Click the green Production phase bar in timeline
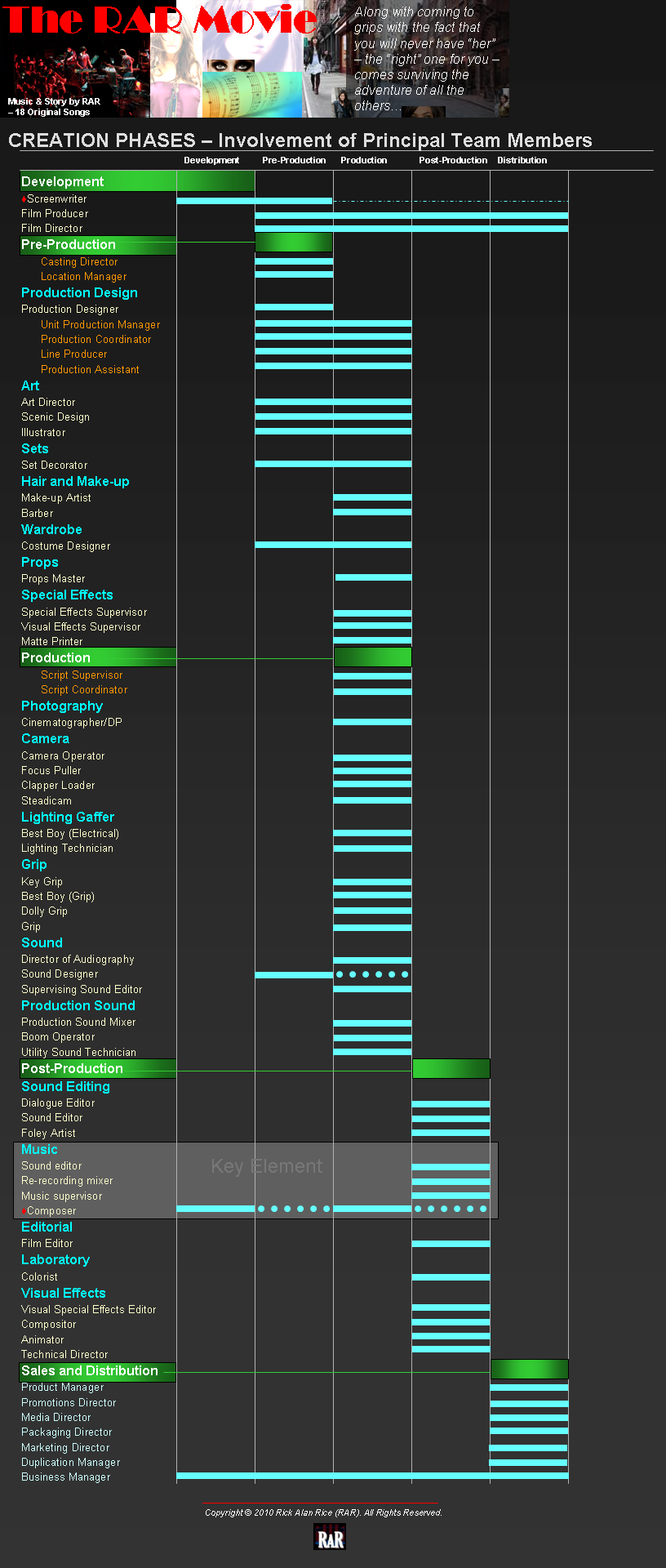Image resolution: width=666 pixels, height=1568 pixels. [x=372, y=657]
